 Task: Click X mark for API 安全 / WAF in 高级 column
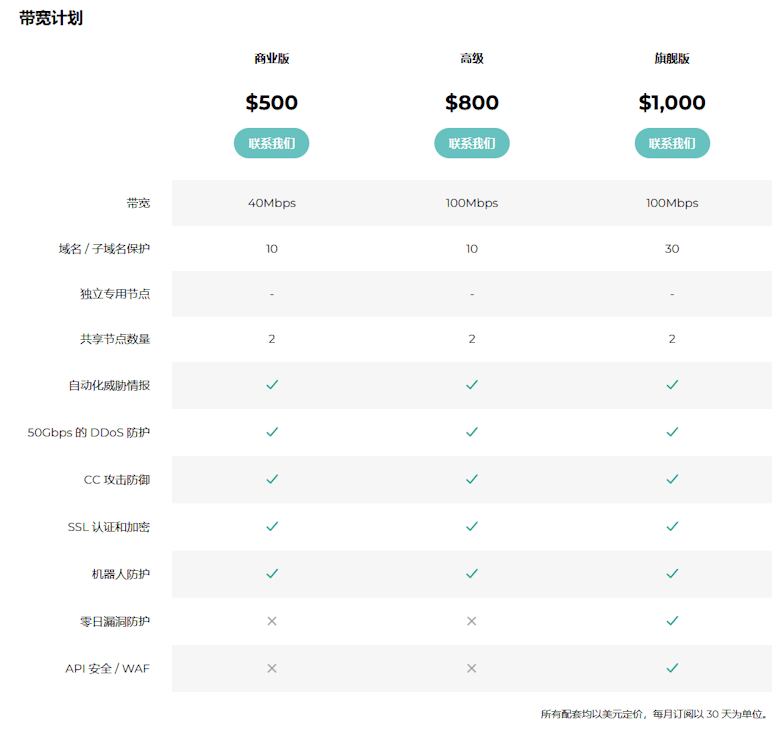472,668
